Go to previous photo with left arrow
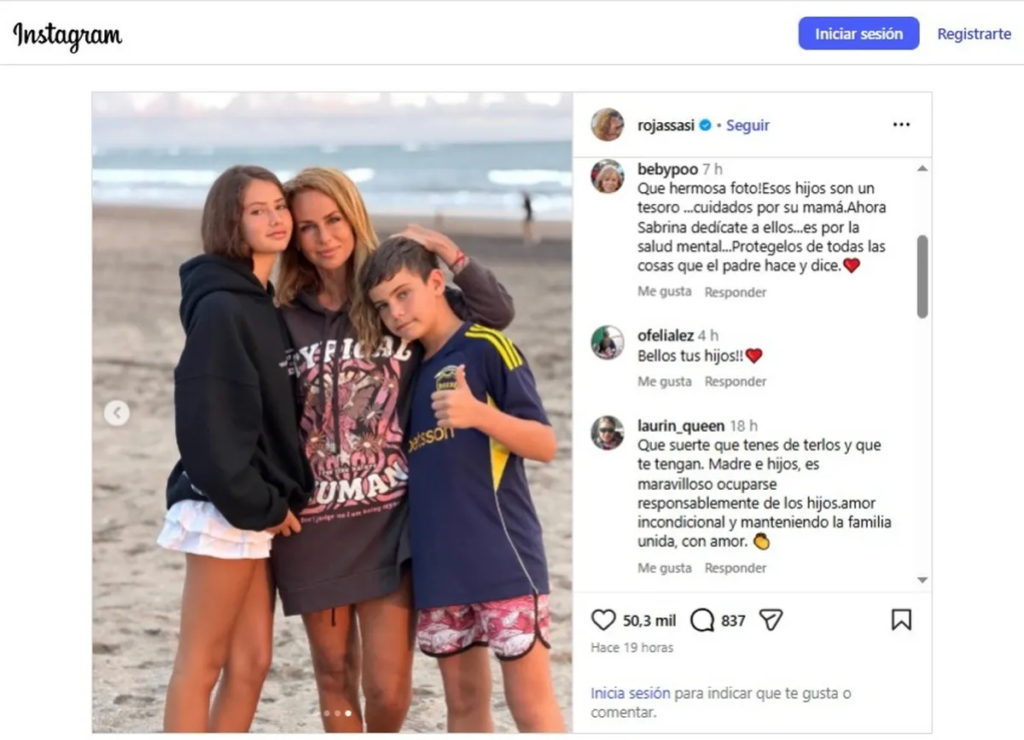Viewport: 1024px width, 740px height. click(x=117, y=413)
